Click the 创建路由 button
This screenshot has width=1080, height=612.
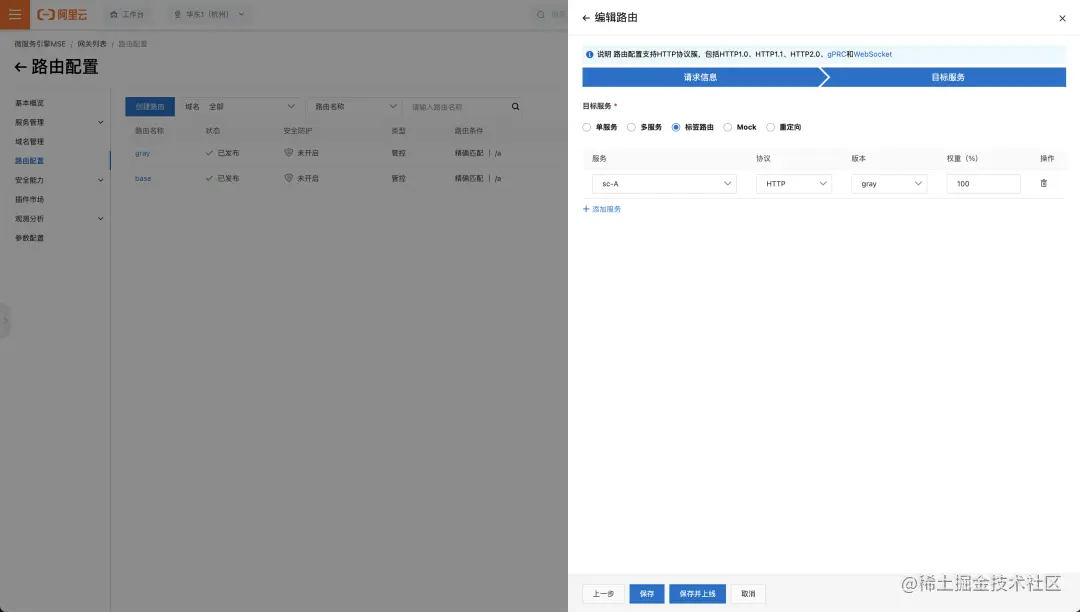pyautogui.click(x=150, y=107)
